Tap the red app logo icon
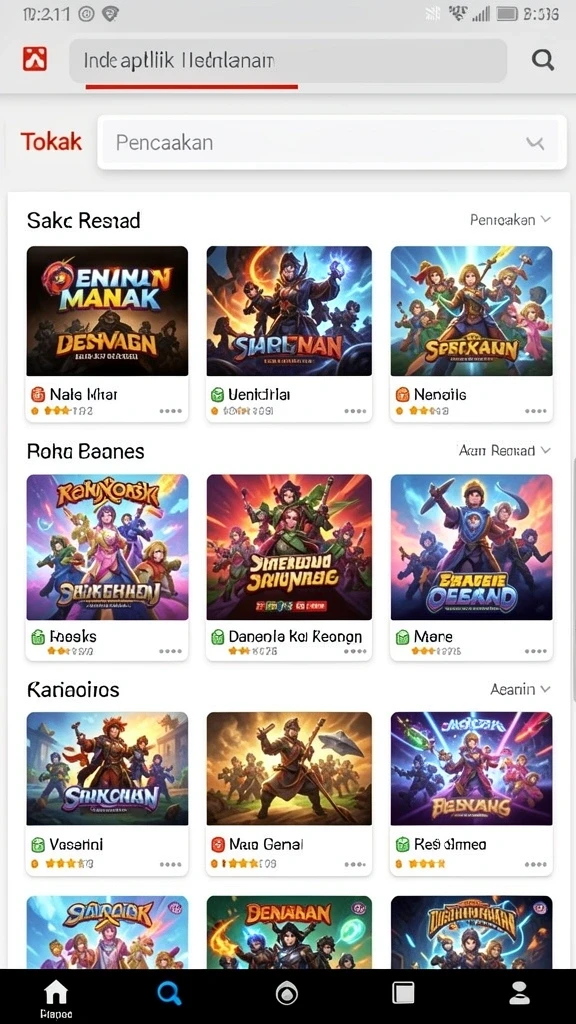The width and height of the screenshot is (576, 1024). 35,59
